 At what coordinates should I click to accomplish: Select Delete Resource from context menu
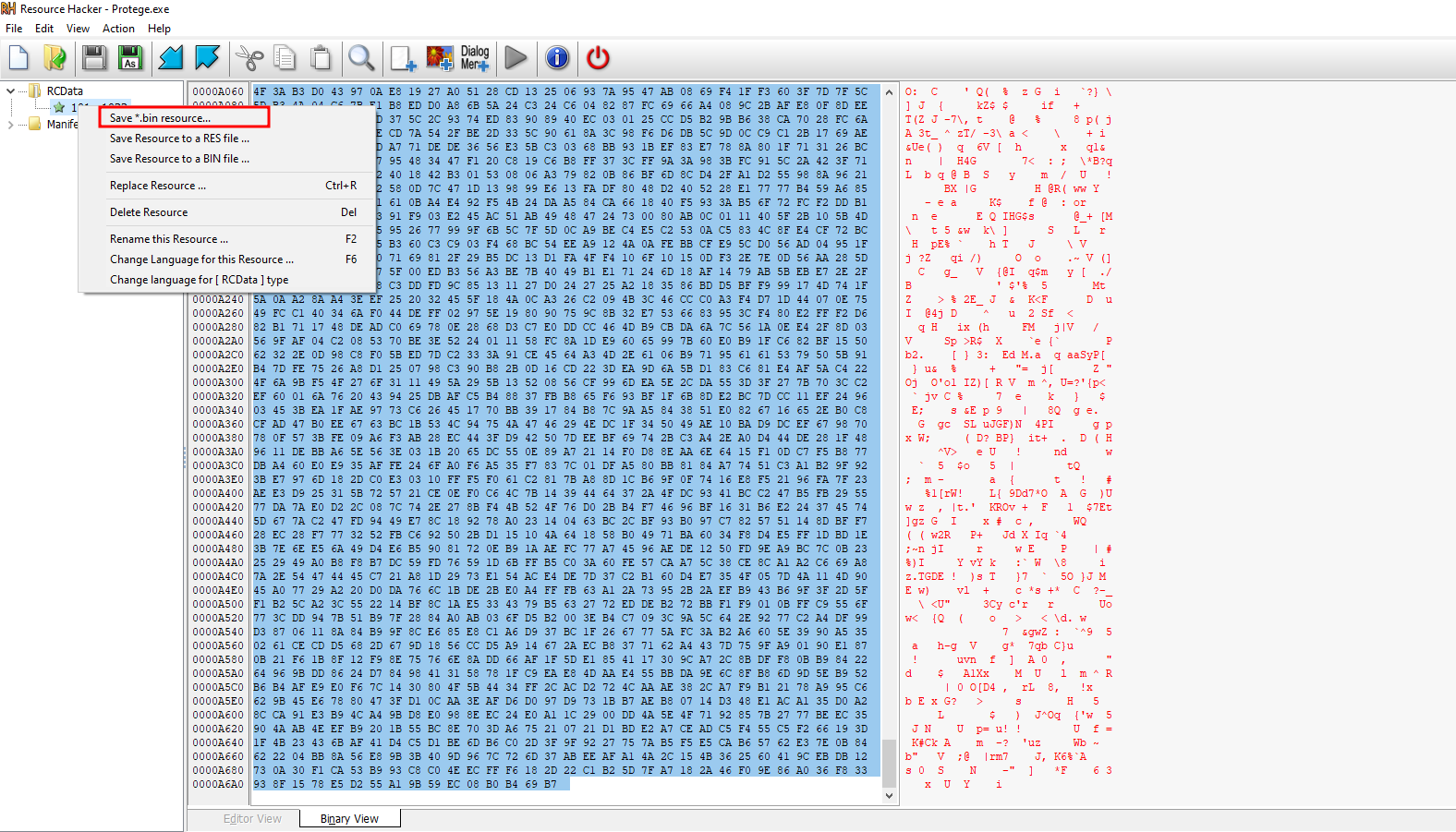coord(227,212)
